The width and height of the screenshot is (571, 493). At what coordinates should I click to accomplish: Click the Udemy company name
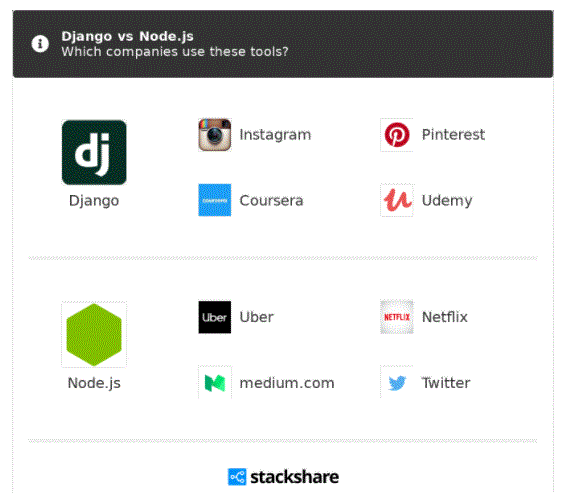click(x=447, y=201)
